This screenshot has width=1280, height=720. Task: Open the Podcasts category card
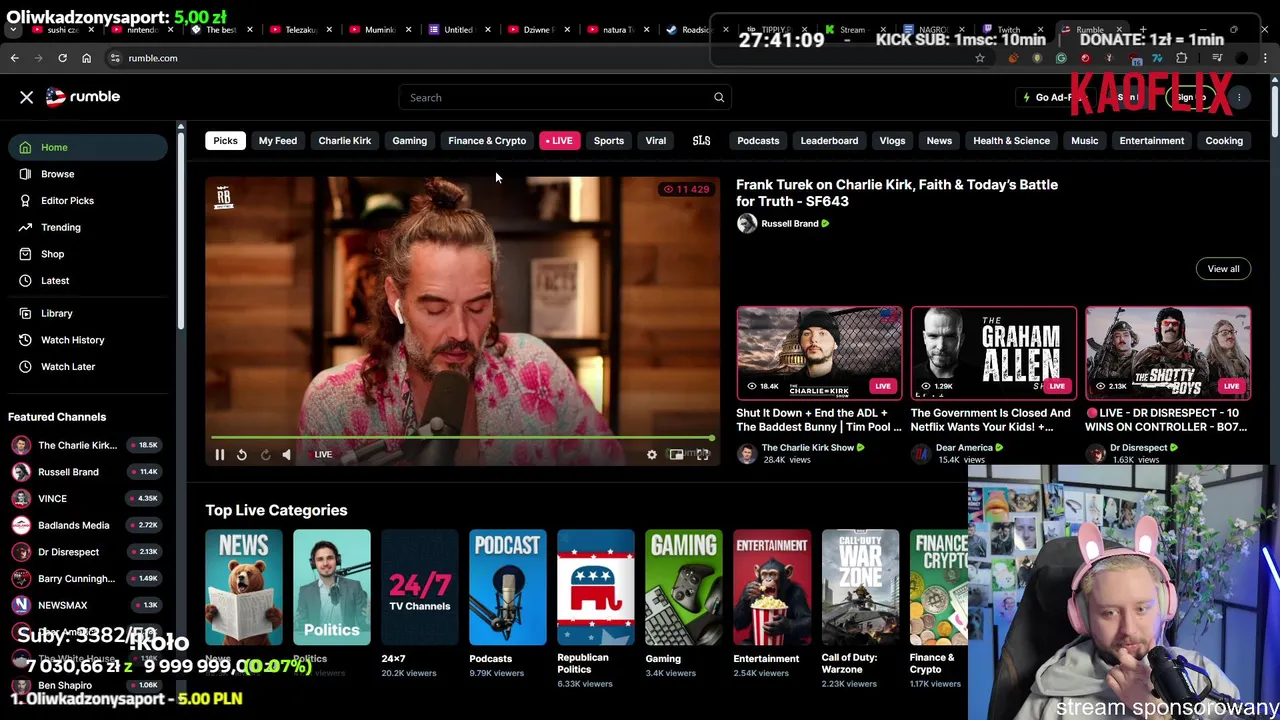point(508,588)
